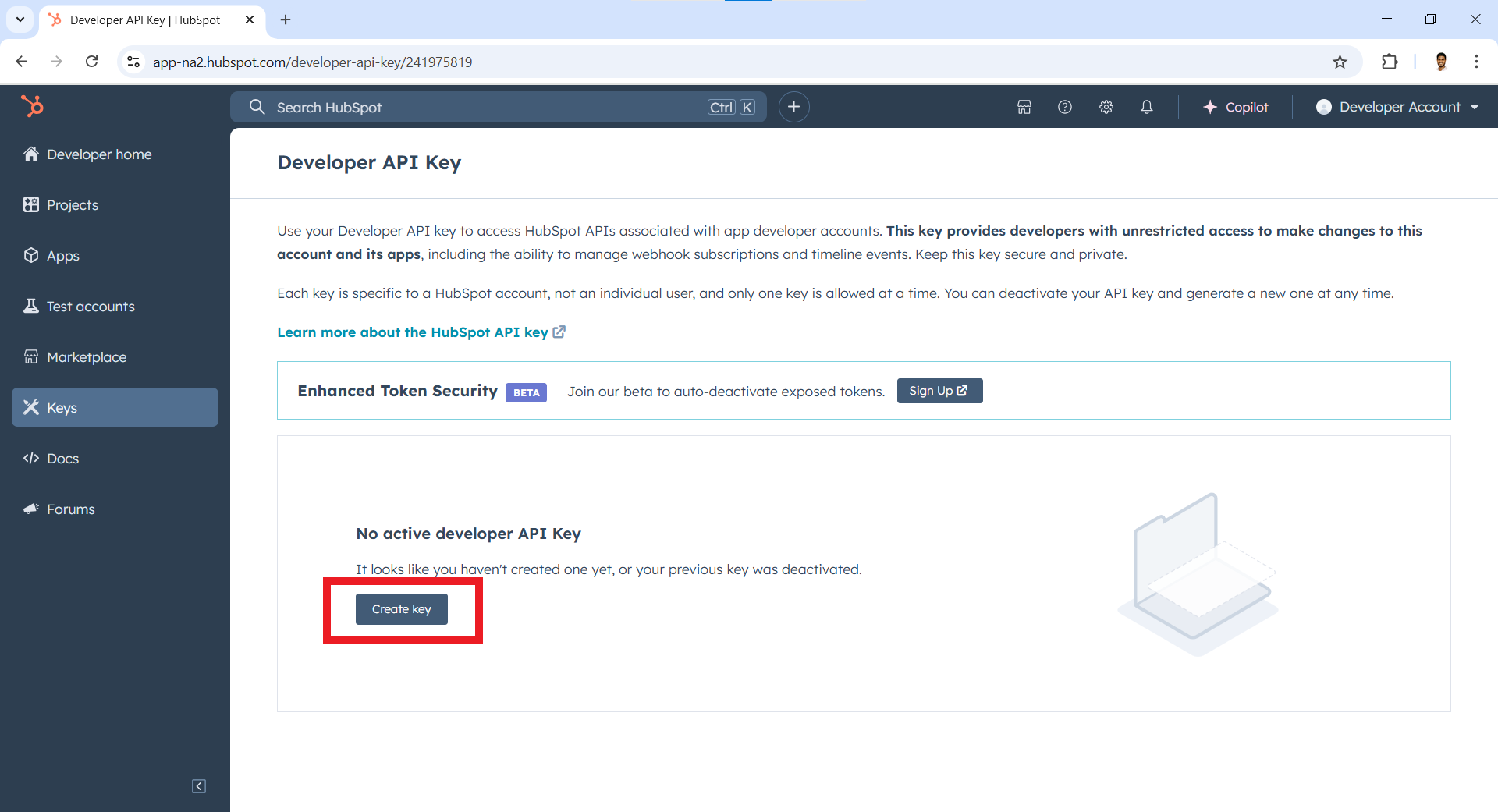Click the plus quick-create icon
The image size is (1498, 812).
click(794, 107)
